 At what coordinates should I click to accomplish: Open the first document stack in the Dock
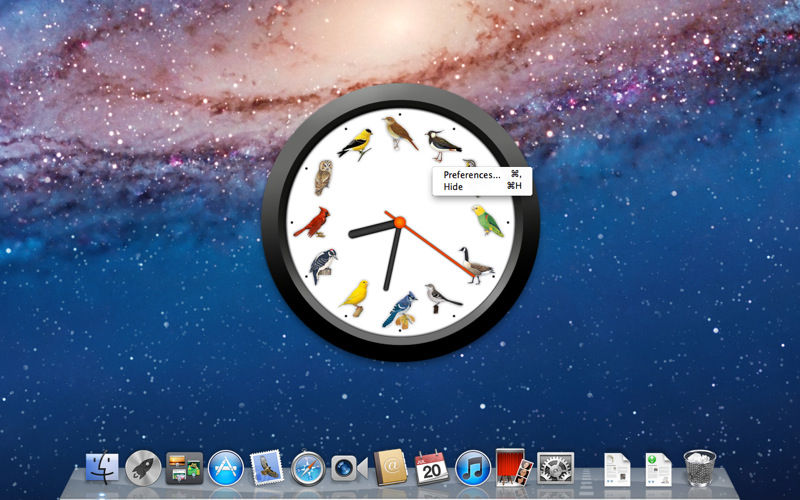pos(617,469)
